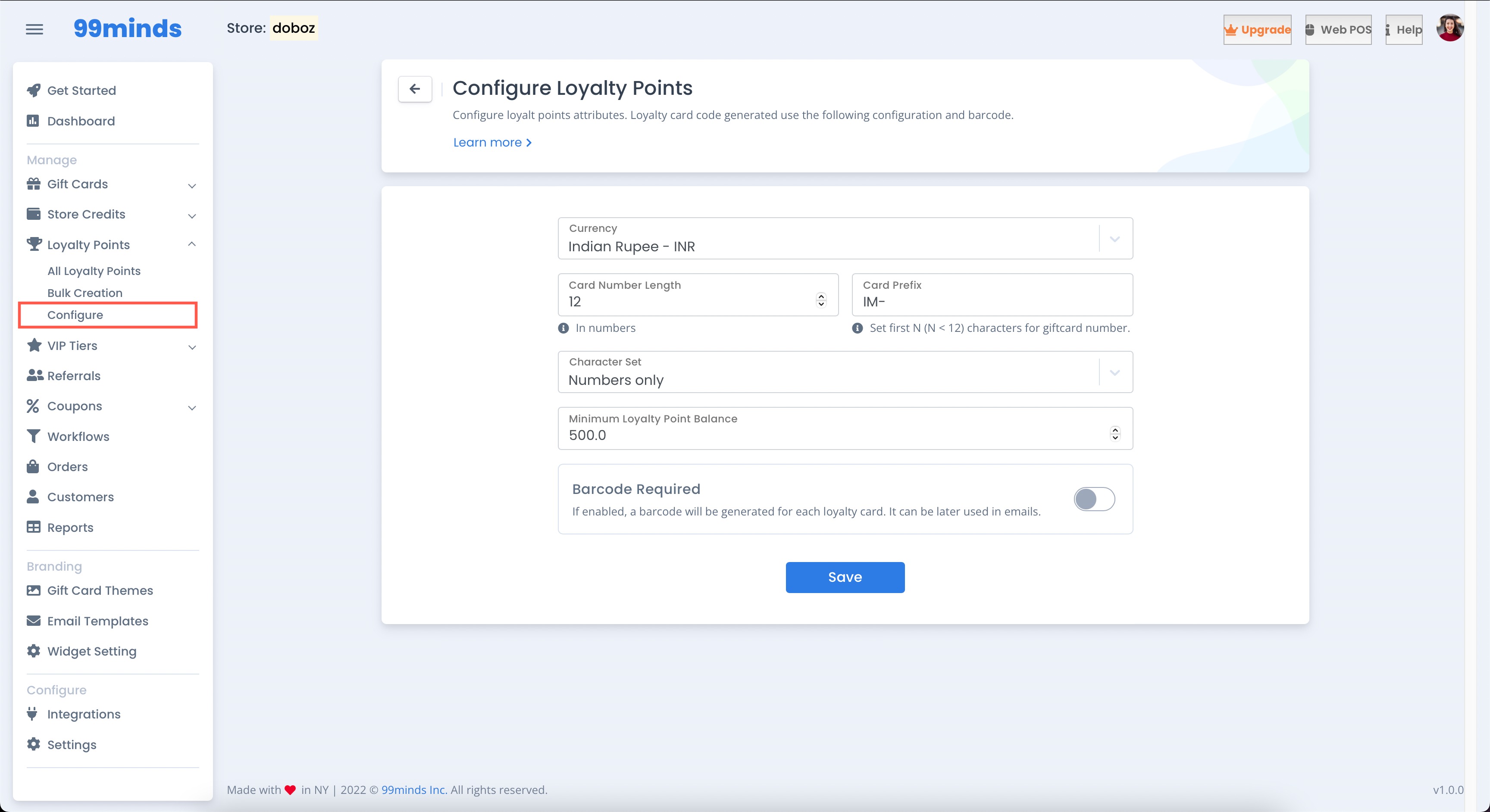
Task: Click the Settings gear icon
Action: point(34,744)
